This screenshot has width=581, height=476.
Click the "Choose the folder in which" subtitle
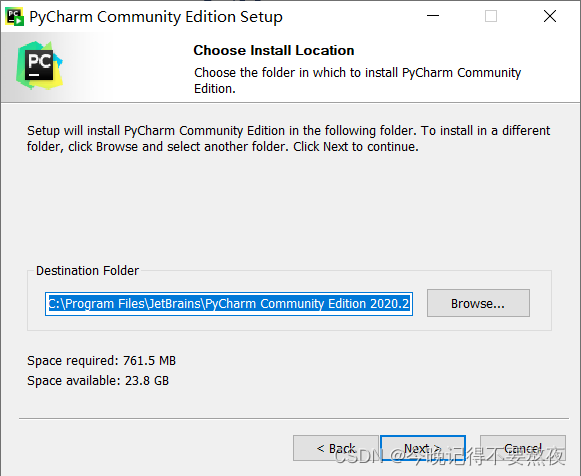(x=357, y=80)
